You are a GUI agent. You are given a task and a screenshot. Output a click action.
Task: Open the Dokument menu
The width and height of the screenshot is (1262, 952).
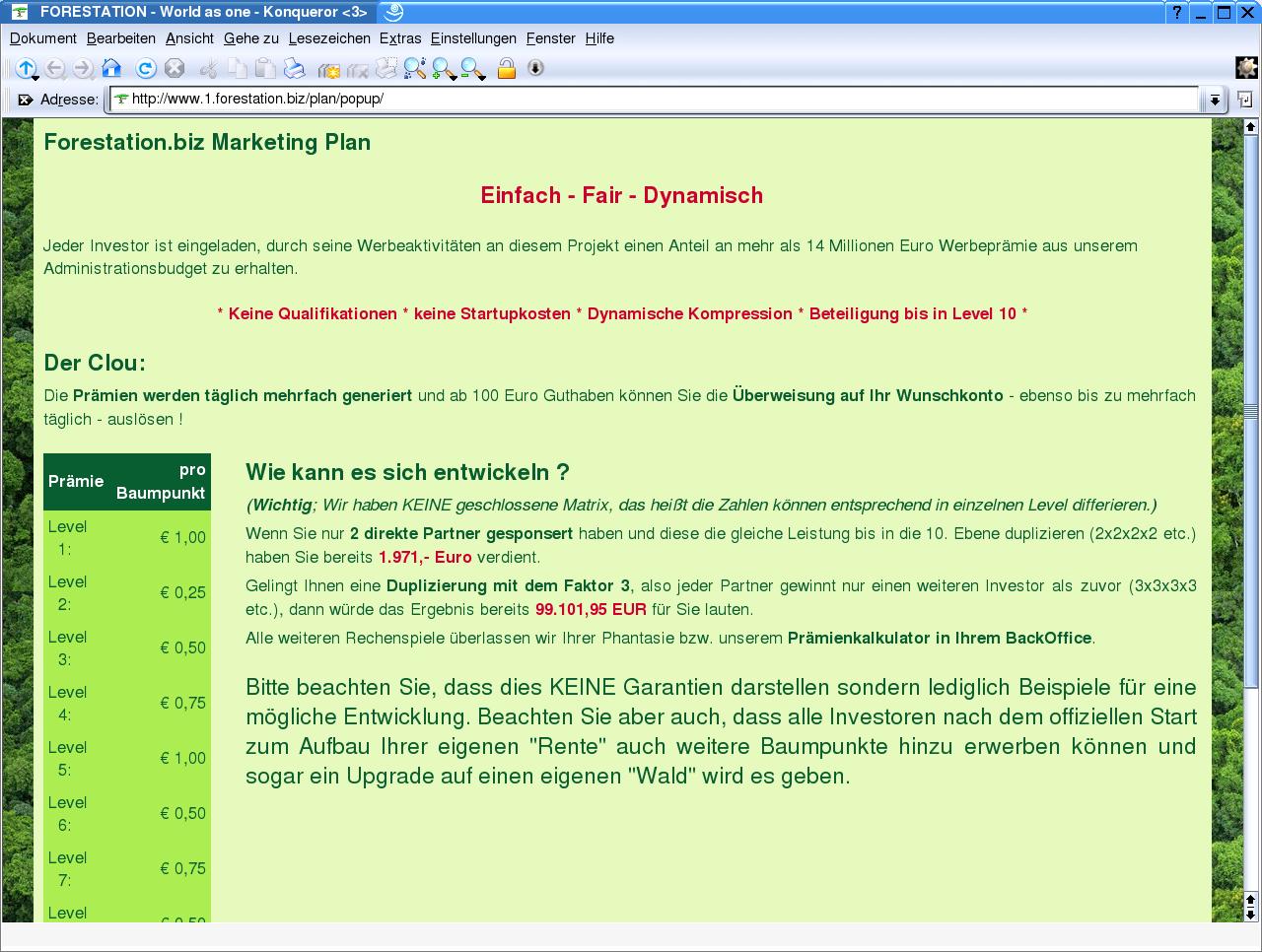(43, 38)
